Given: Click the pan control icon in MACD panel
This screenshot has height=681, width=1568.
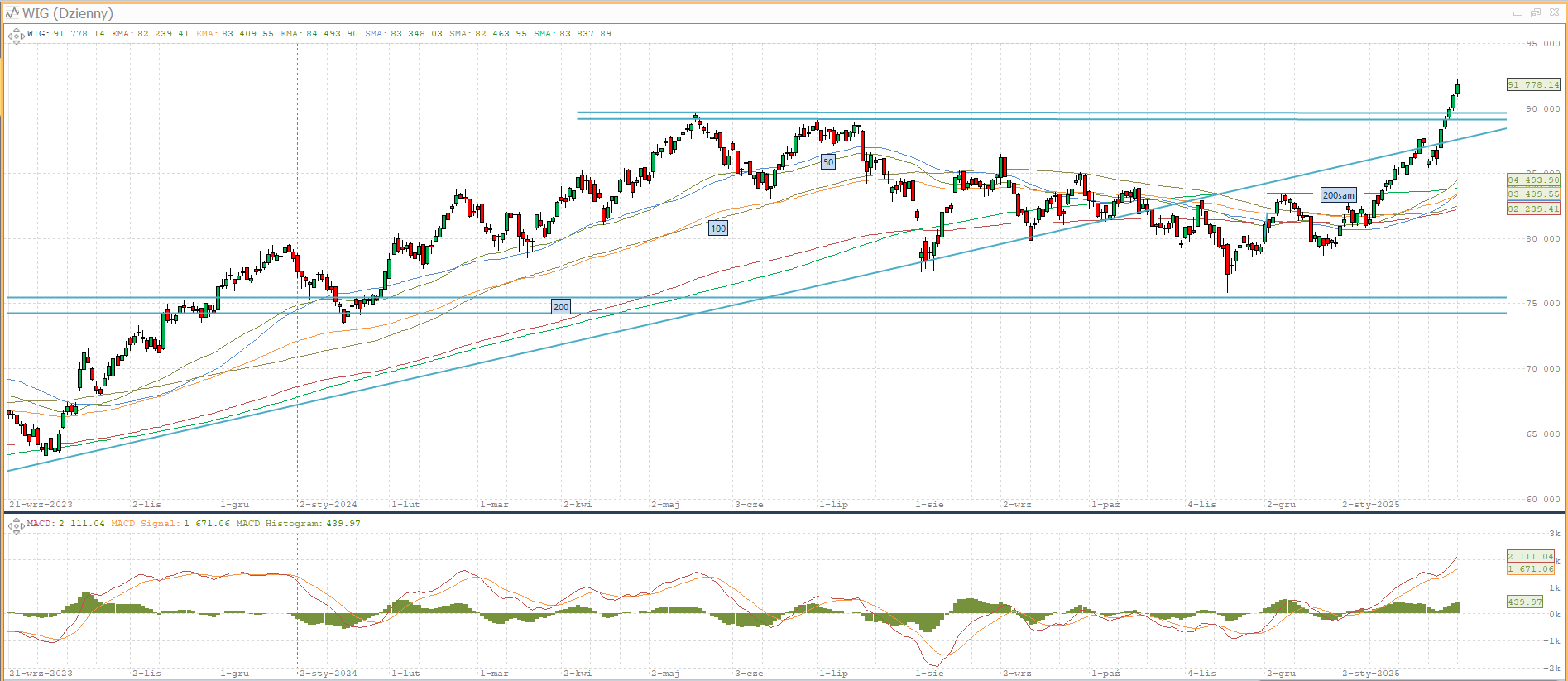Looking at the screenshot, I should click(x=16, y=525).
